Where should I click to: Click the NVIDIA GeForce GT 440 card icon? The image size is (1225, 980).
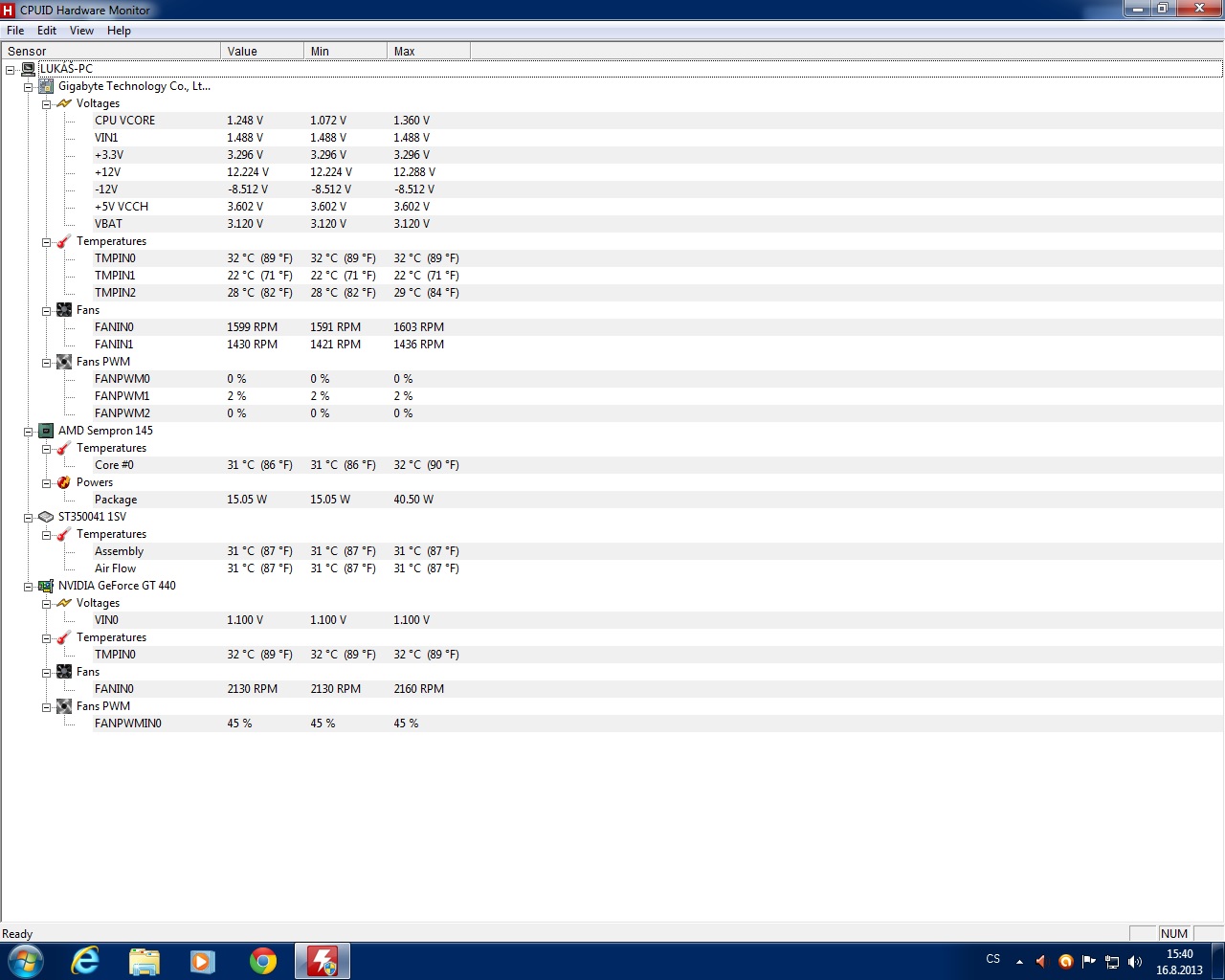[46, 586]
